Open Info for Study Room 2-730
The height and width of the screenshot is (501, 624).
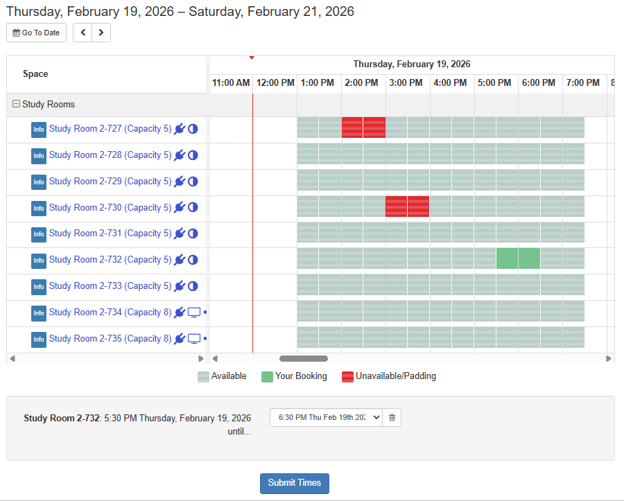39,208
